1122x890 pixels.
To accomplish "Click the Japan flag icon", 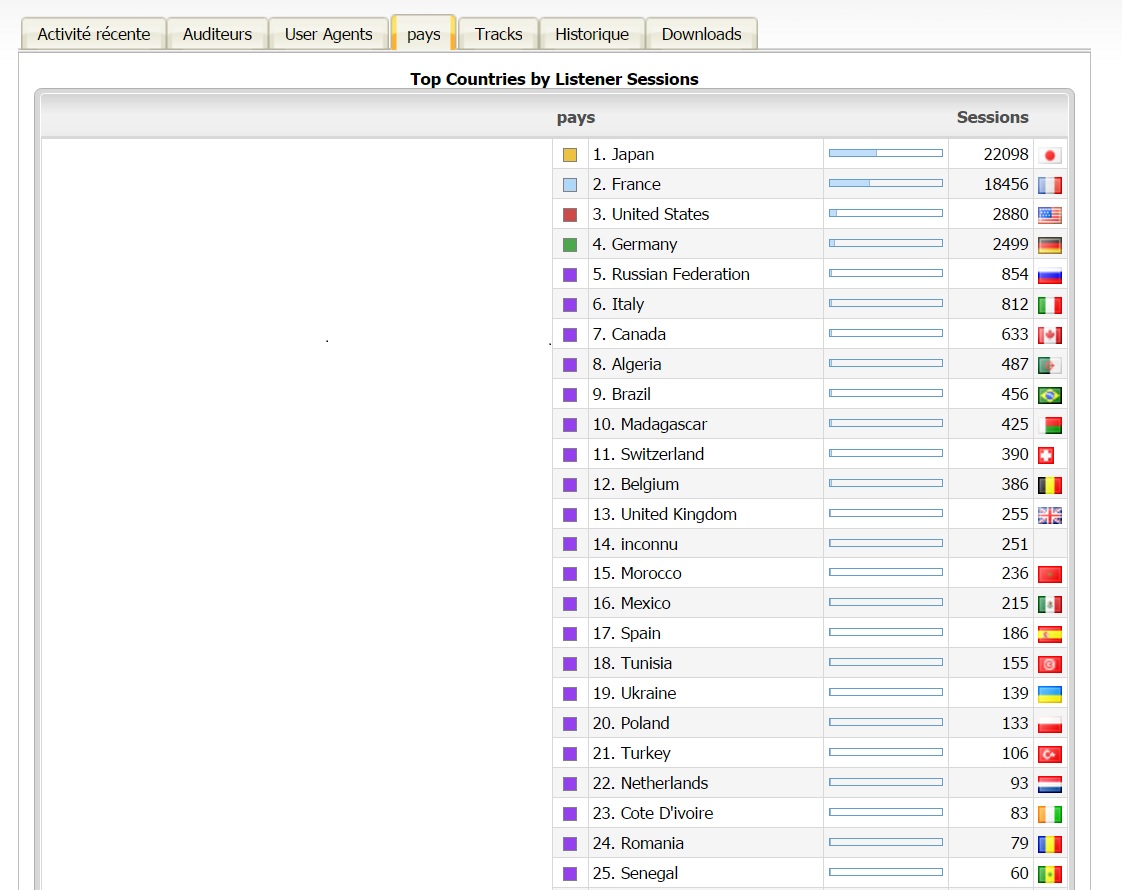I will tap(1049, 155).
